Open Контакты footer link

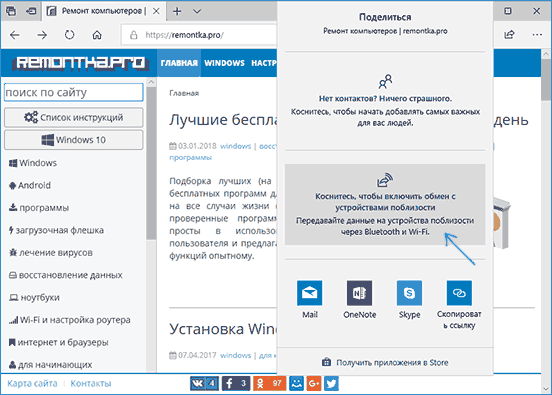point(91,383)
